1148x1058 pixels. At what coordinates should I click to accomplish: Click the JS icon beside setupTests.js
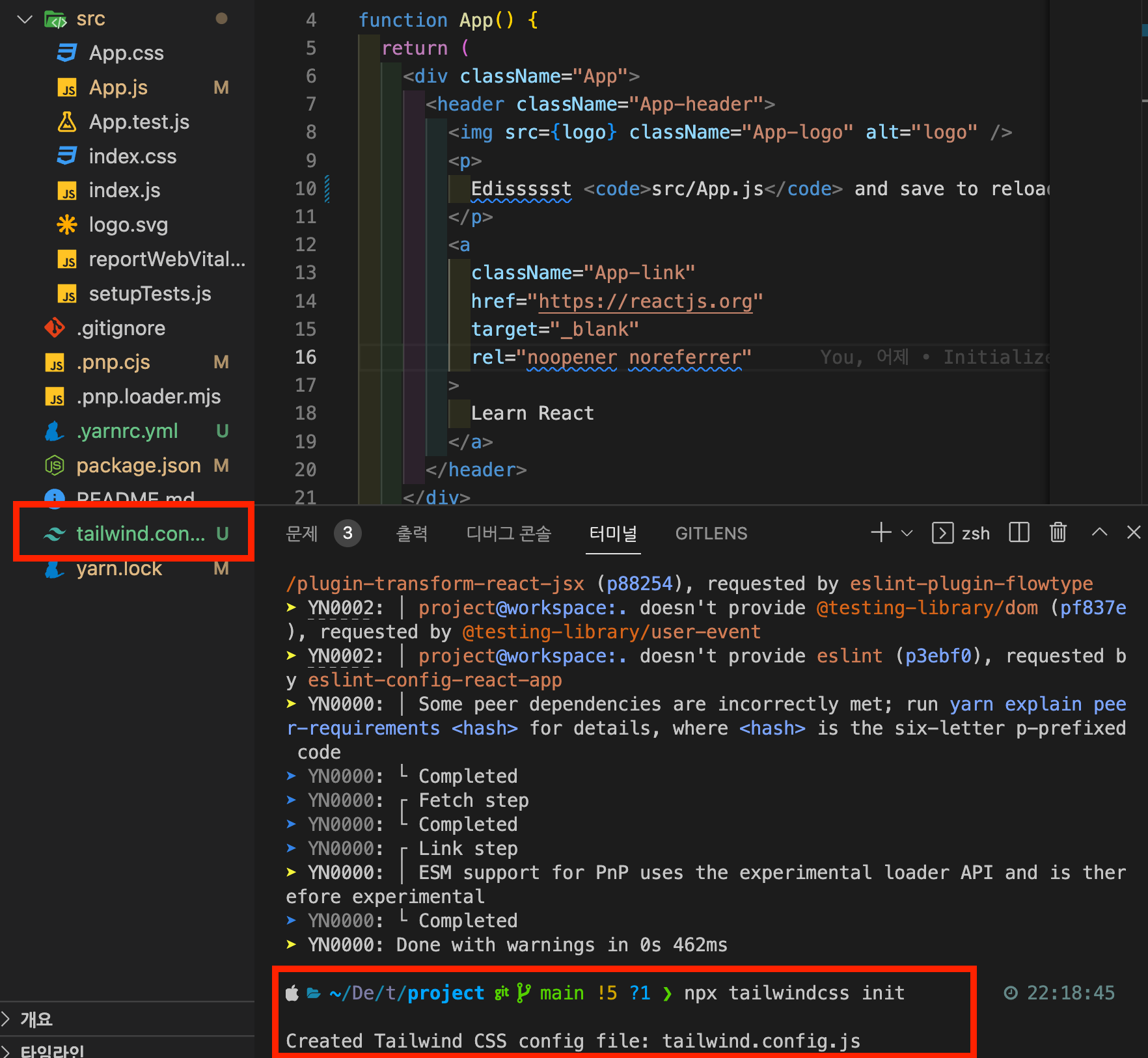pyautogui.click(x=67, y=294)
